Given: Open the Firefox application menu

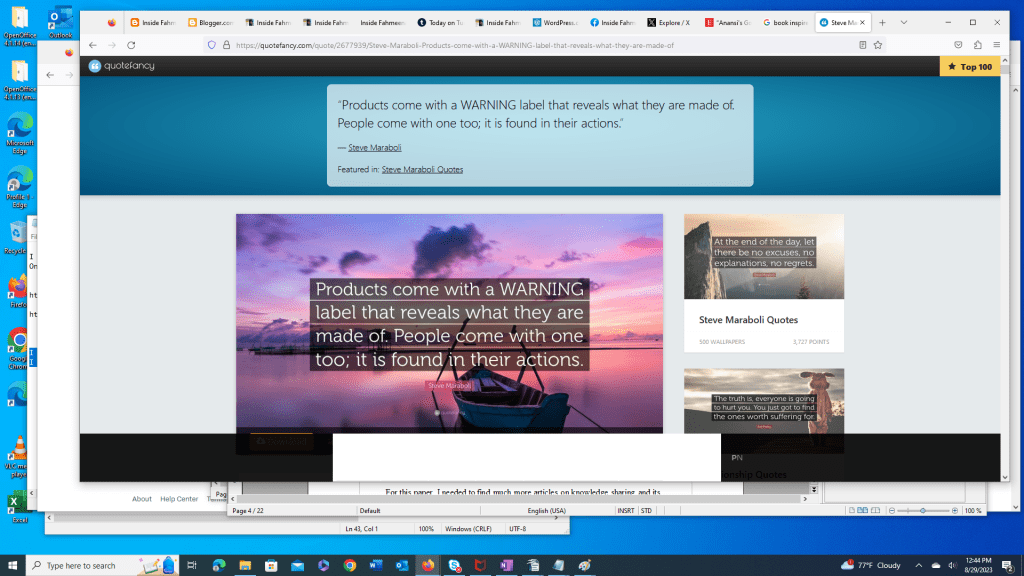Looking at the screenshot, I should (997, 45).
